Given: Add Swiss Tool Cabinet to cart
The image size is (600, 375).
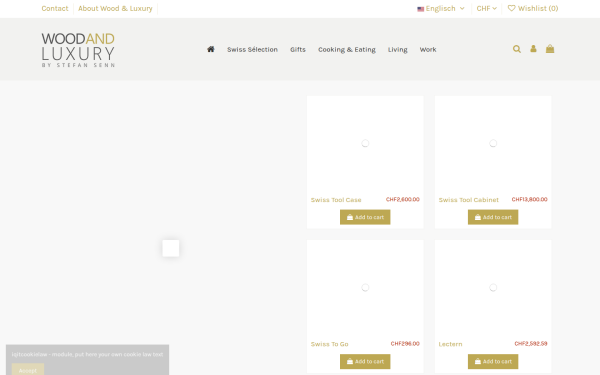Looking at the screenshot, I should click(493, 217).
